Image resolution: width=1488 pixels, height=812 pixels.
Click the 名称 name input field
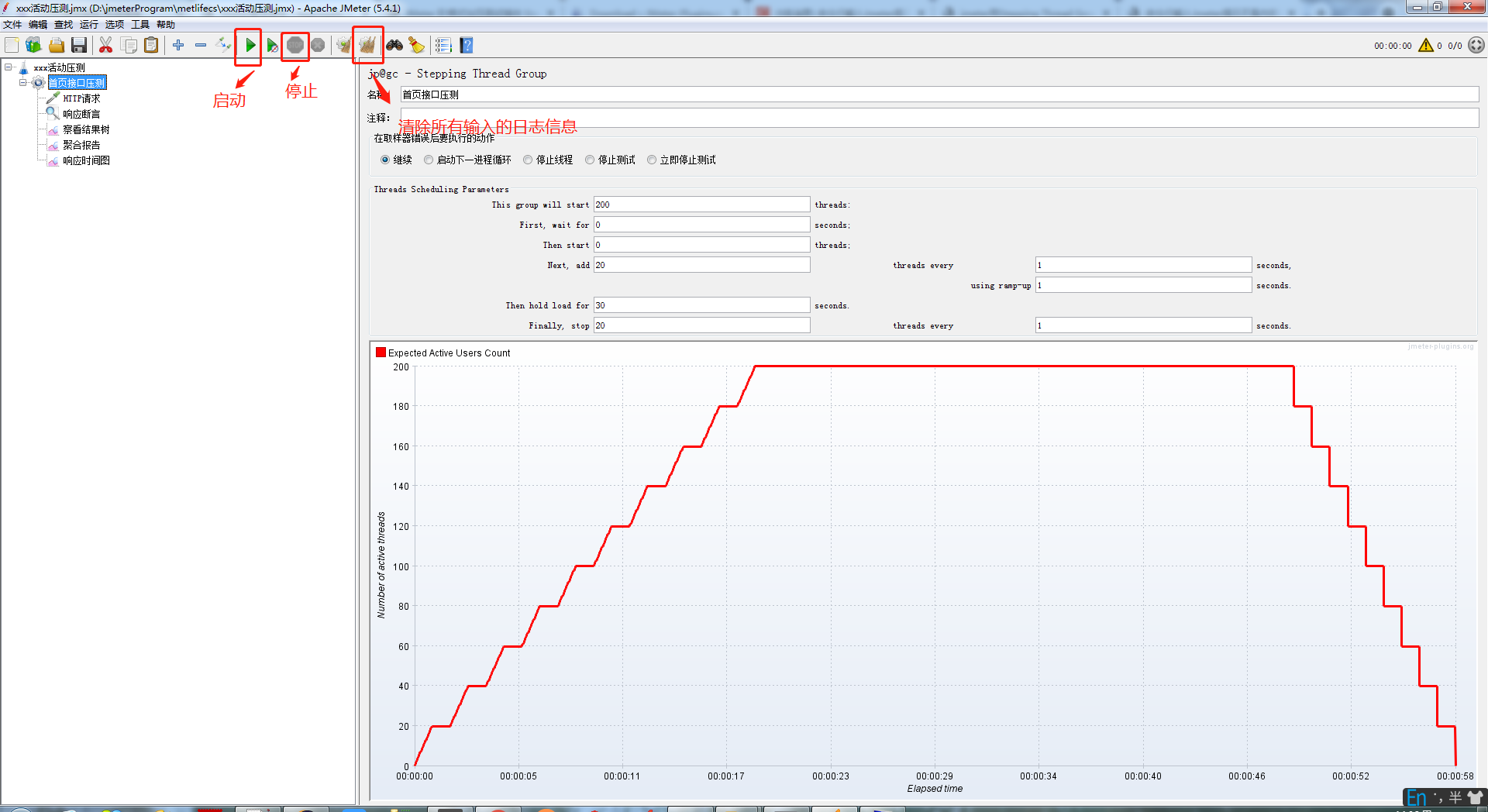939,95
